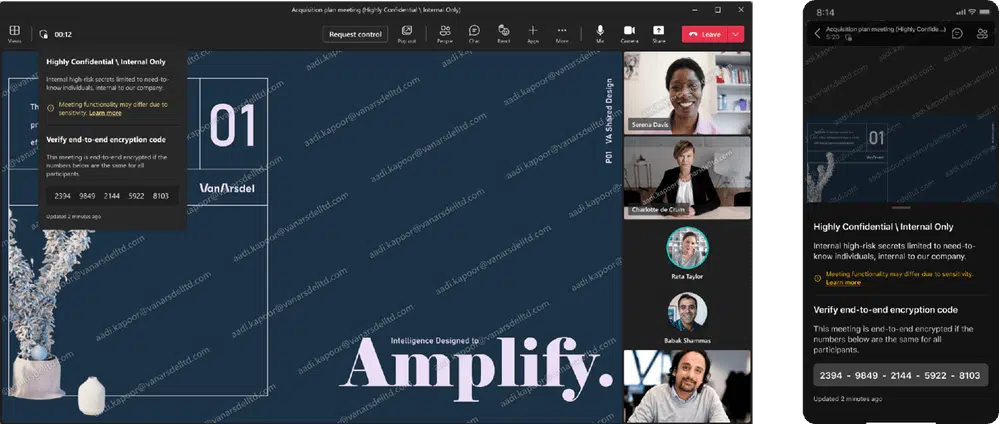Image resolution: width=999 pixels, height=424 pixels.
Task: Click the Share content icon
Action: pyautogui.click(x=659, y=34)
